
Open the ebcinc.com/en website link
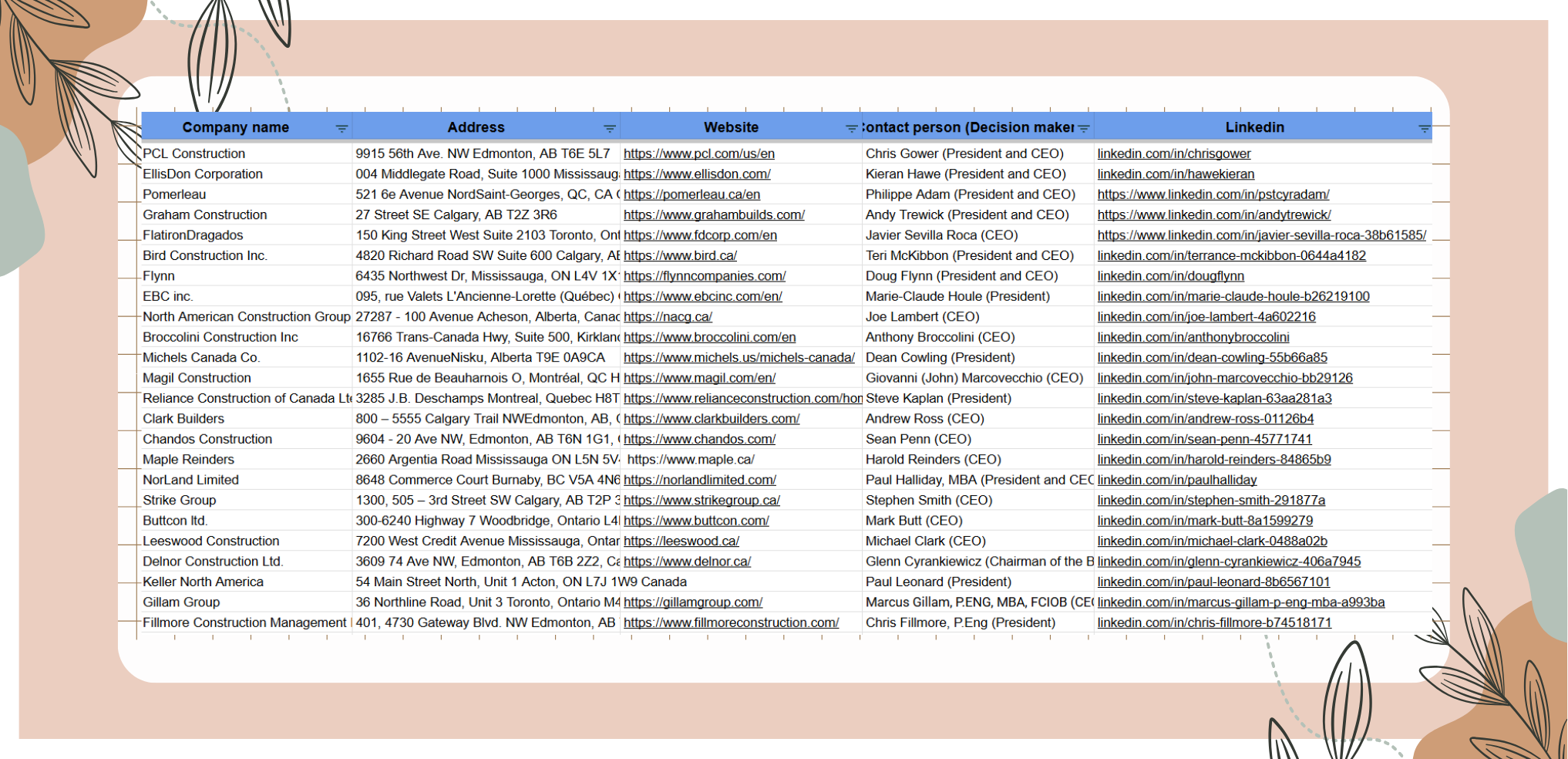click(x=703, y=296)
